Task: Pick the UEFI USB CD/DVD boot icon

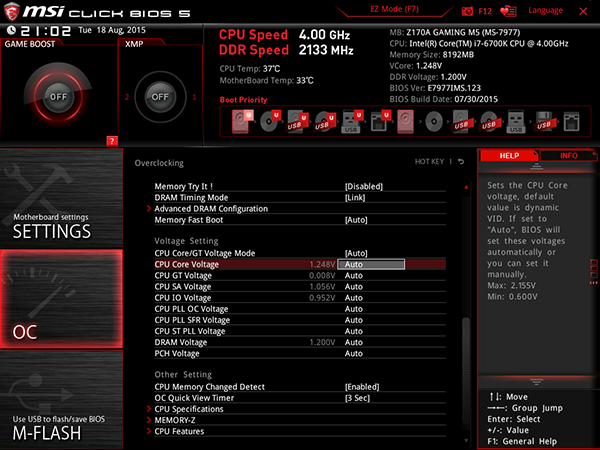Action: pyautogui.click(x=325, y=122)
